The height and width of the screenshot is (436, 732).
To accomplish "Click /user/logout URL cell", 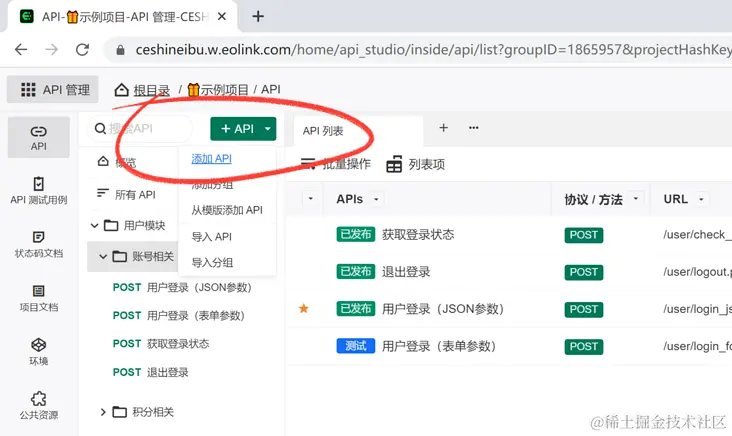I will click(697, 272).
